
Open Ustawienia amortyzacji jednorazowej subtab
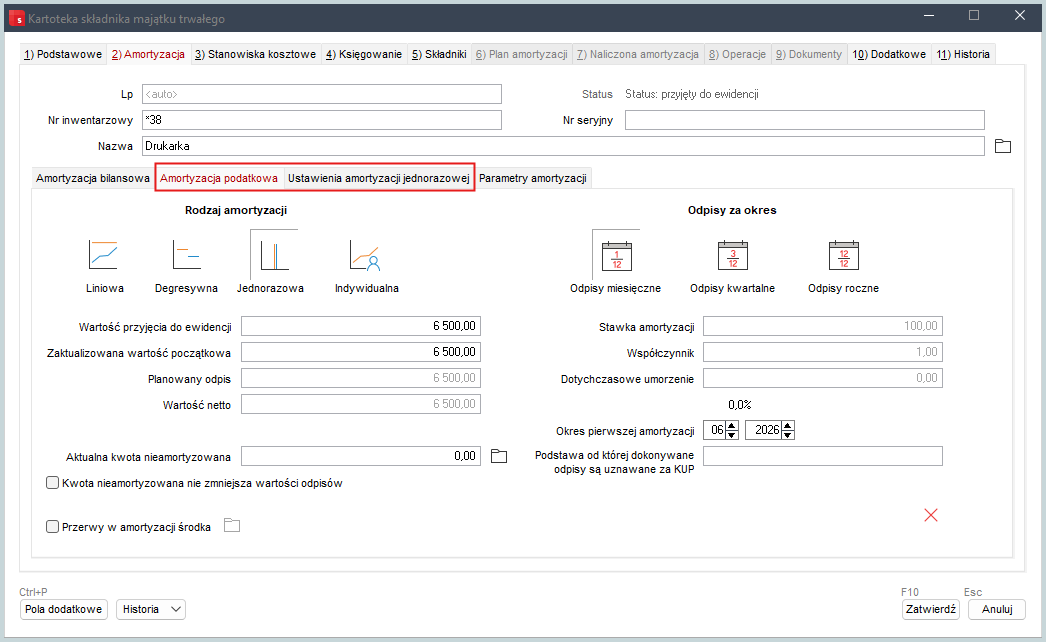coord(379,178)
